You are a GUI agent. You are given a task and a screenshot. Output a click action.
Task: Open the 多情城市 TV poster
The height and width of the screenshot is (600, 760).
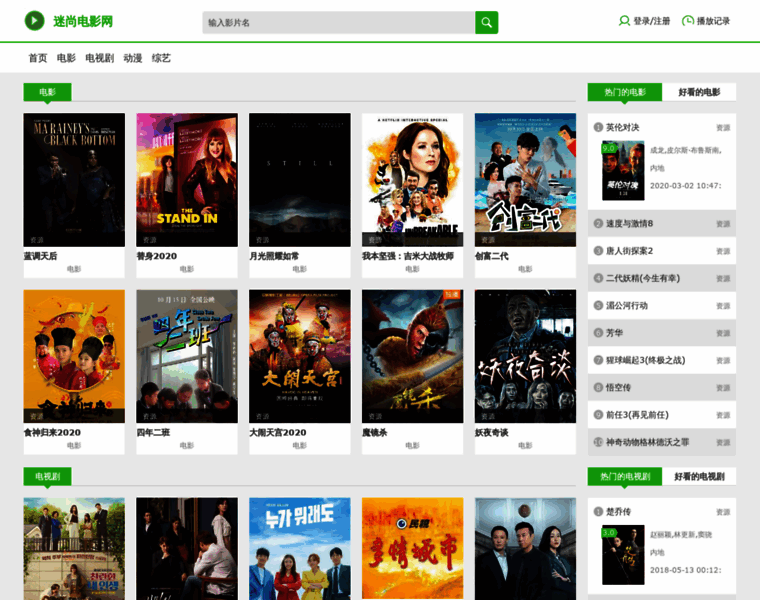coord(412,549)
